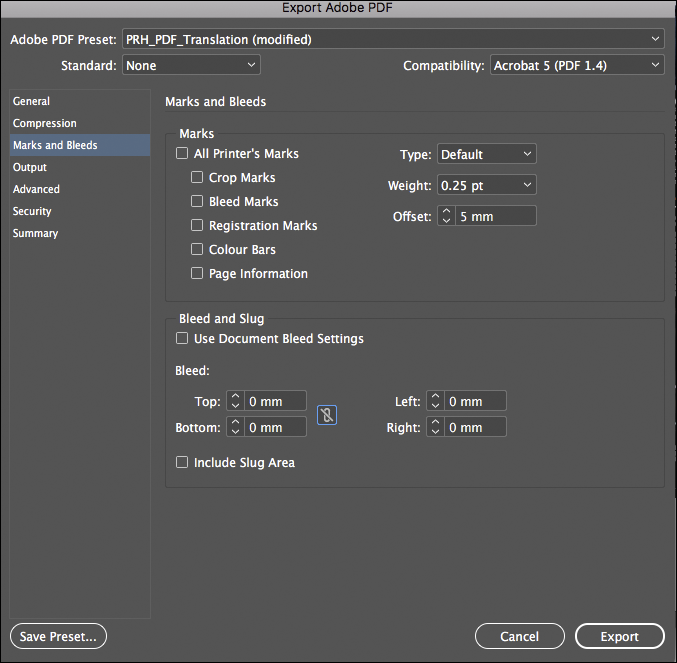Click the Save Preset button
Image resolution: width=677 pixels, height=663 pixels.
click(x=58, y=636)
